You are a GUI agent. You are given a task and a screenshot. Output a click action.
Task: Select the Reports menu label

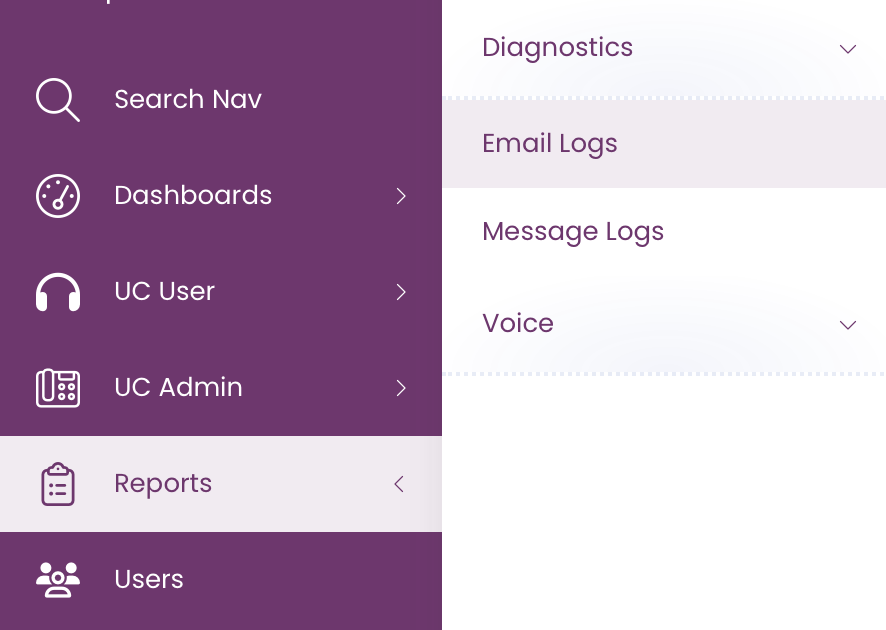click(x=163, y=484)
